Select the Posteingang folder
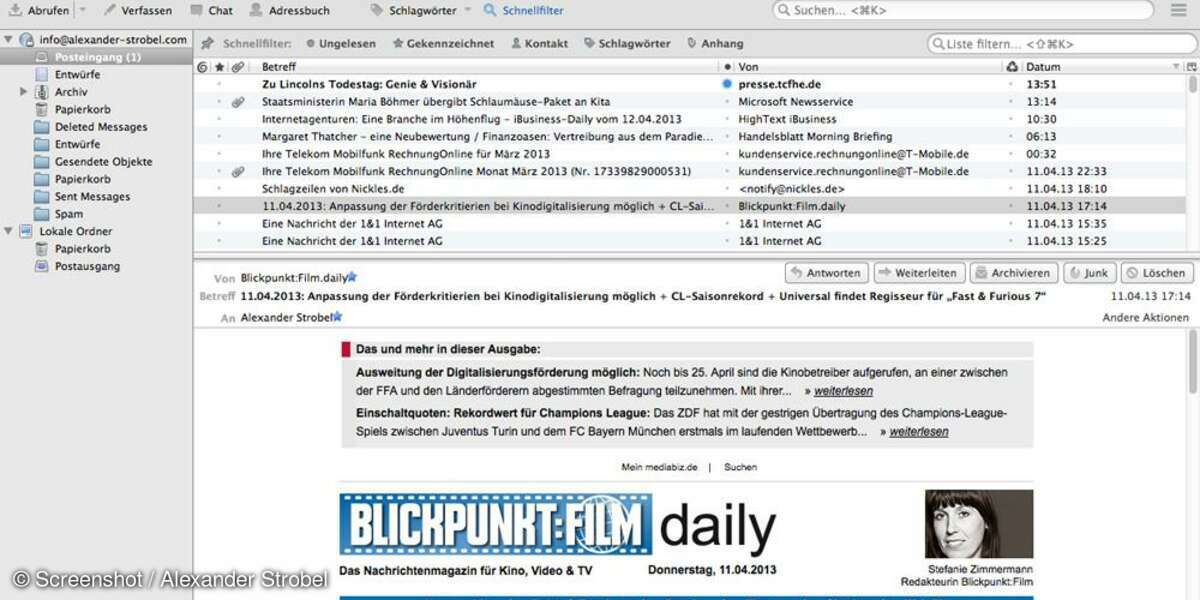This screenshot has height=600, width=1200. [x=97, y=57]
